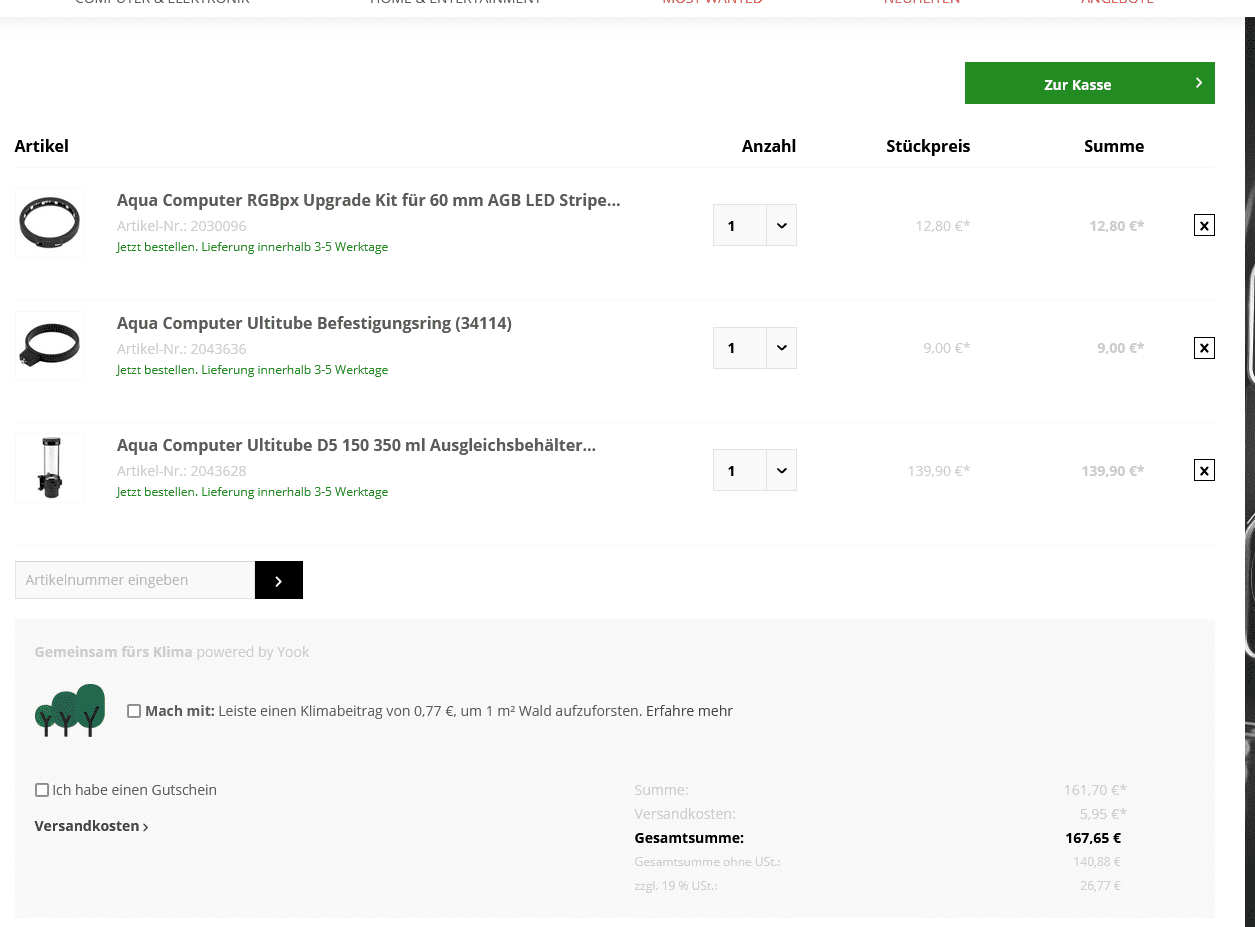Click the green trees climate icon

tap(70, 710)
